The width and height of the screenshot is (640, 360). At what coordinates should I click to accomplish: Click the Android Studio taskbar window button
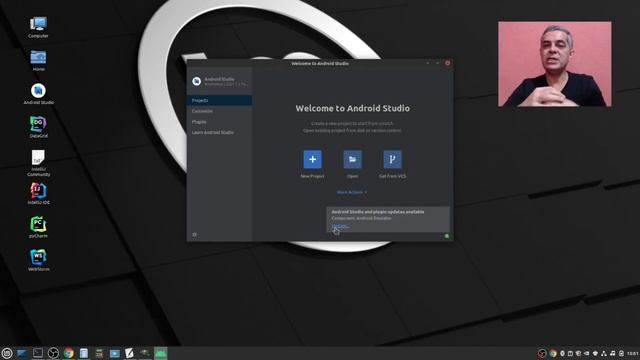tap(160, 353)
